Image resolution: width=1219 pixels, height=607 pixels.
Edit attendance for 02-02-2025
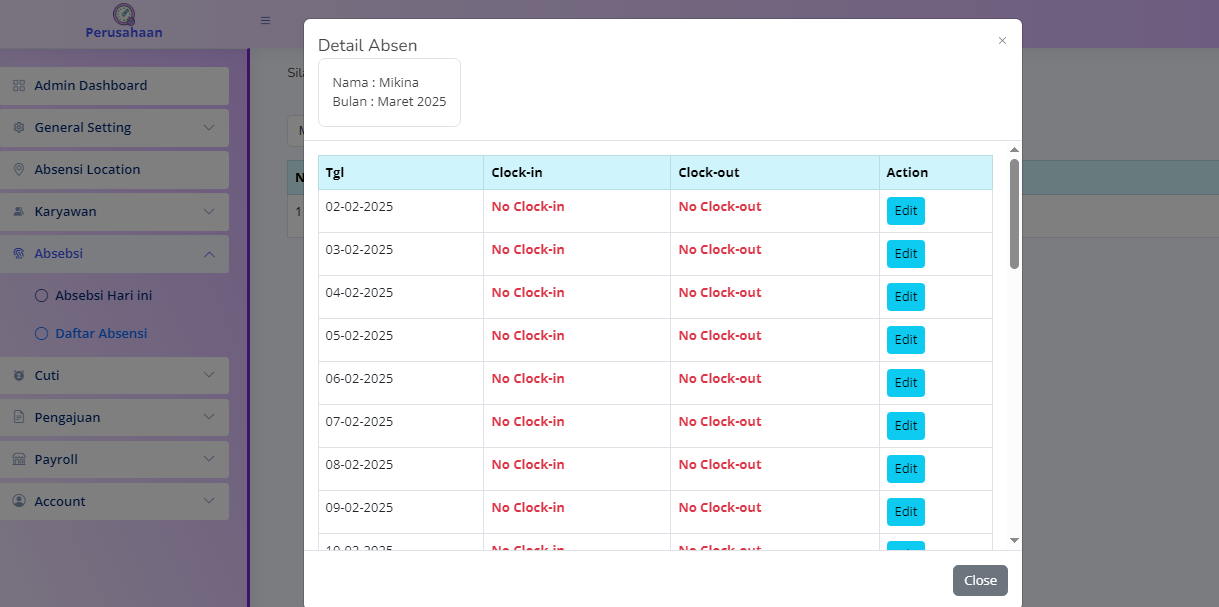coord(905,211)
